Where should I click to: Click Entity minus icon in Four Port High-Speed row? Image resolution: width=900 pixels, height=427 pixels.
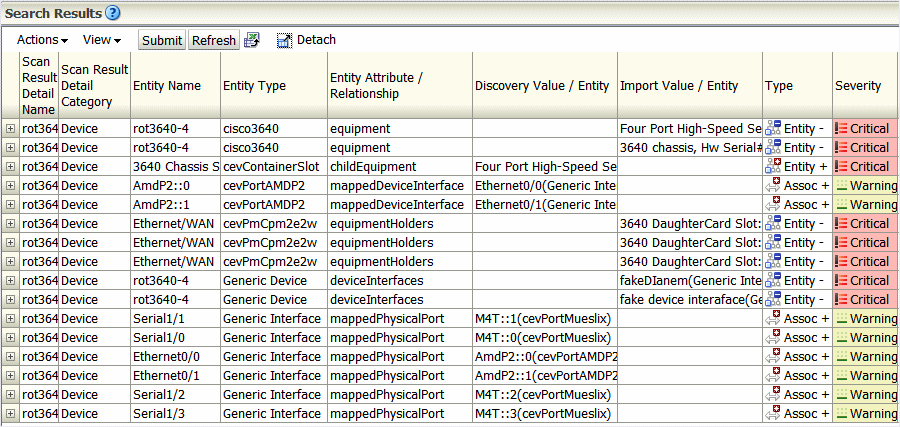point(773,129)
